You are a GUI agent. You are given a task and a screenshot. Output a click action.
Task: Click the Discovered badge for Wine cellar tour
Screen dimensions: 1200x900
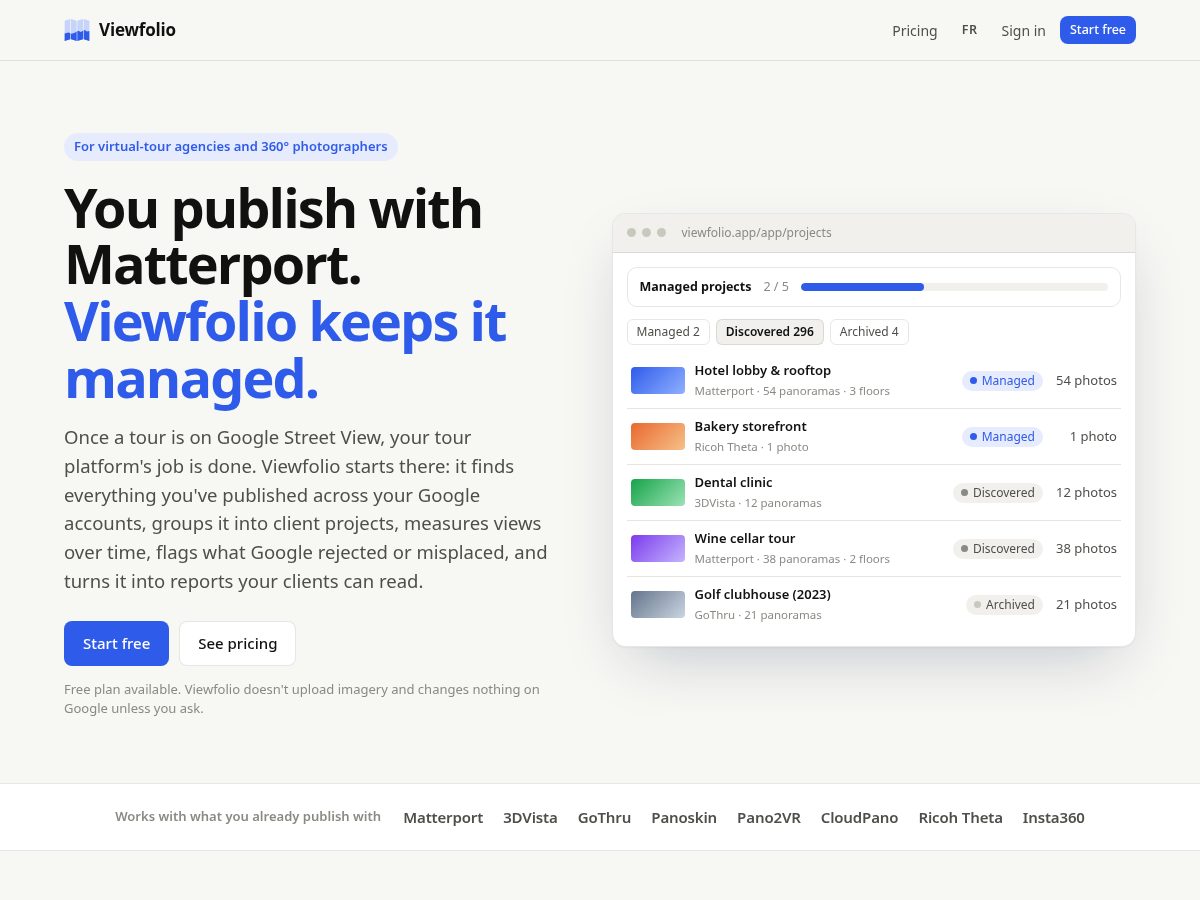pos(998,549)
